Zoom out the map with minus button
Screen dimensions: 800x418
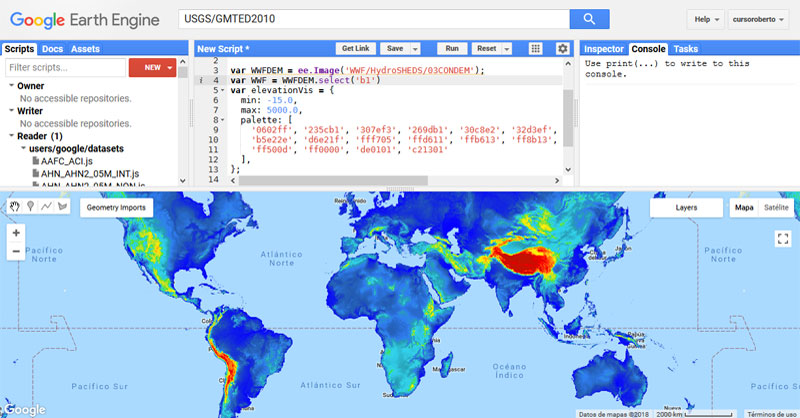coord(16,251)
